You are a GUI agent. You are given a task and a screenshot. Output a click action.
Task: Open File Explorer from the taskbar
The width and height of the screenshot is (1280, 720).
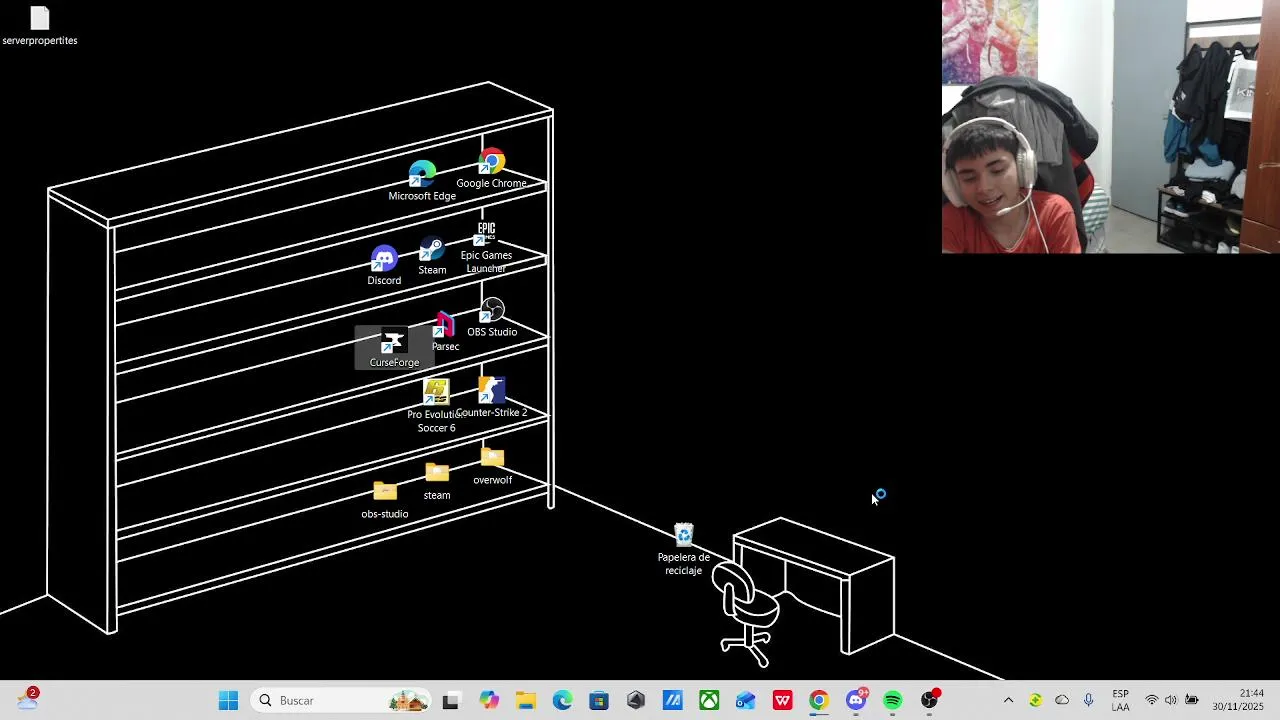click(x=525, y=701)
